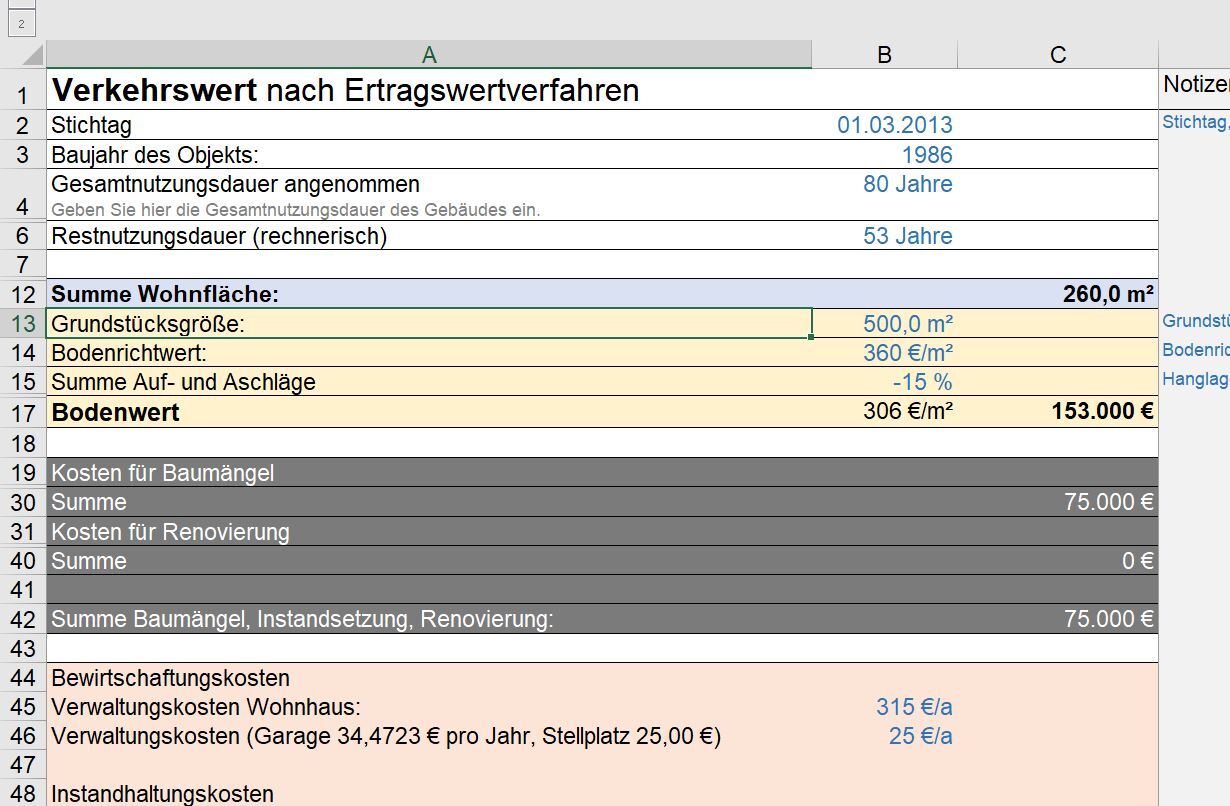
Task: Click the Stichtag date cell 01.03.2013
Action: [x=894, y=125]
